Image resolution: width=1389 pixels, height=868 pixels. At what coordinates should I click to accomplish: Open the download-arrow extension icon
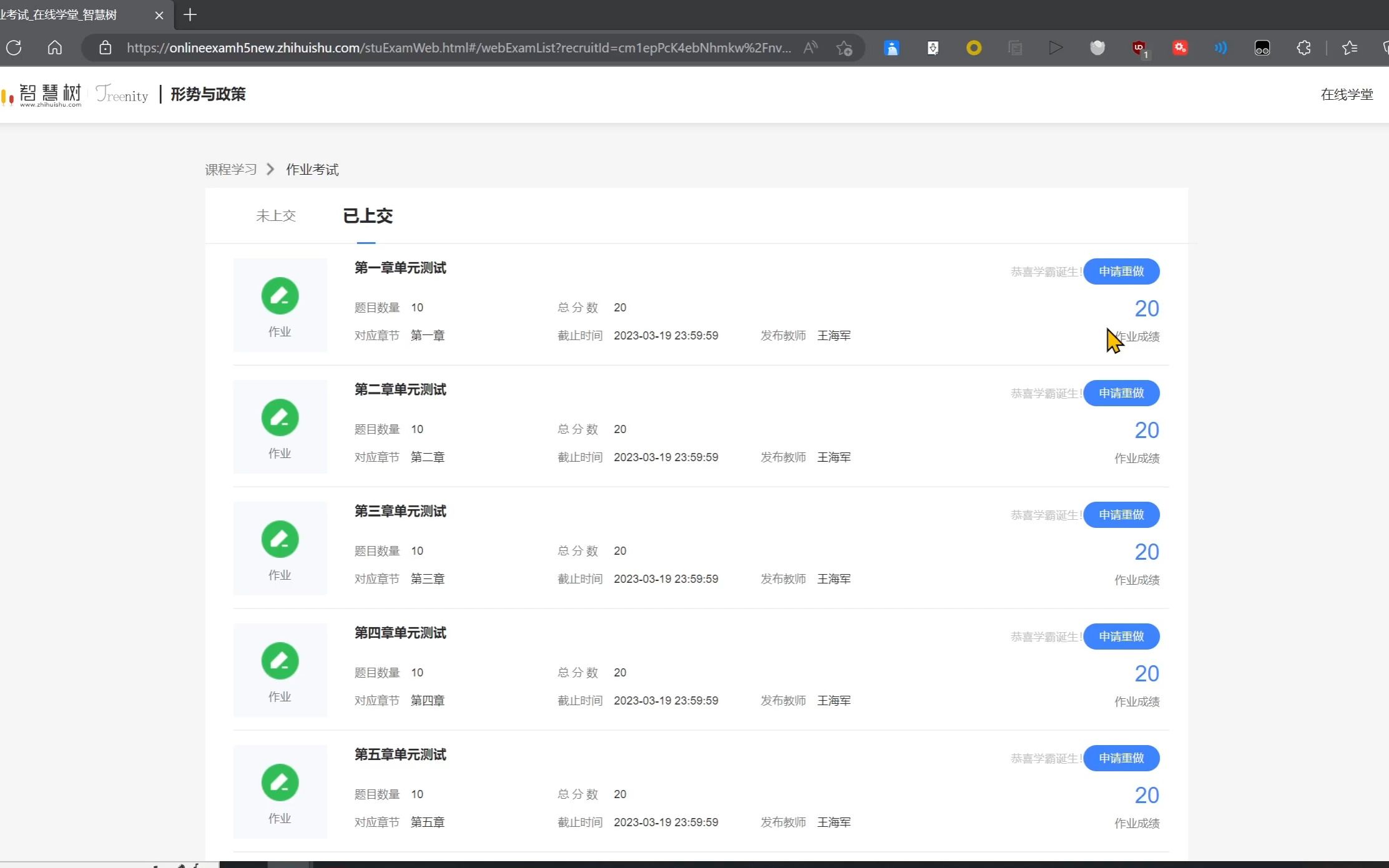click(933, 47)
